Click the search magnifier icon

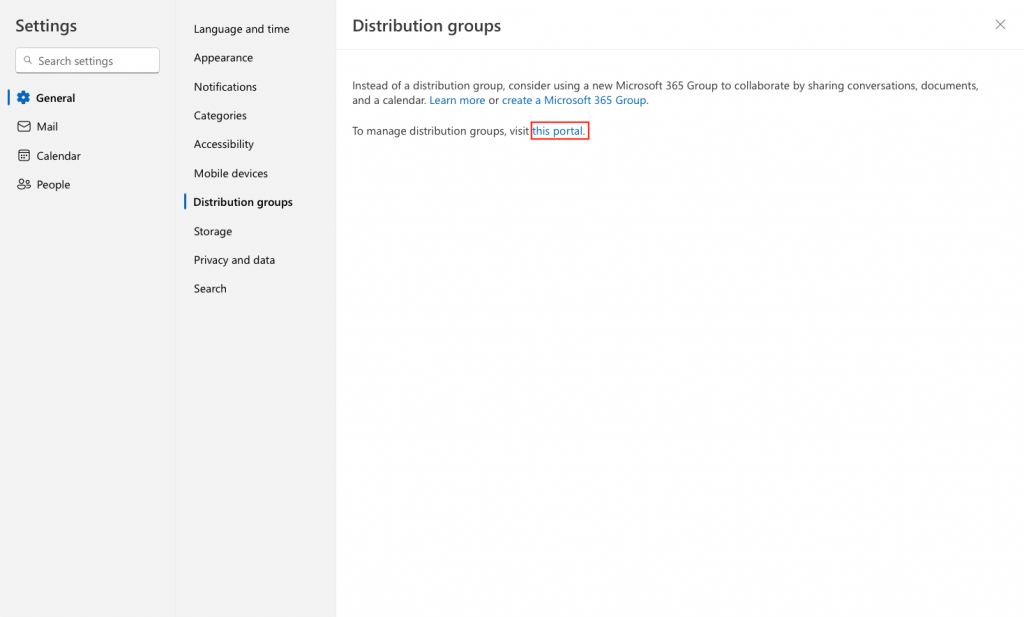pyautogui.click(x=27, y=60)
